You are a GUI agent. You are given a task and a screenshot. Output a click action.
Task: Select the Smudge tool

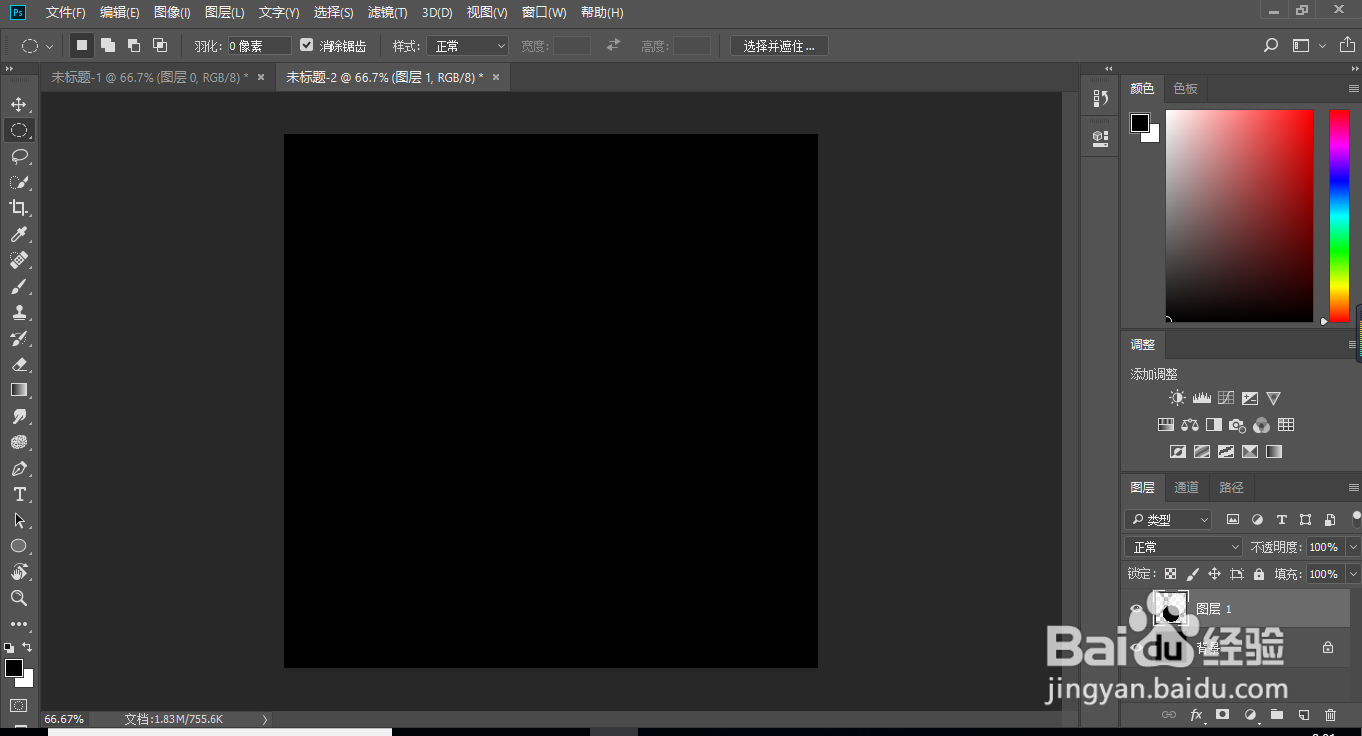[18, 416]
